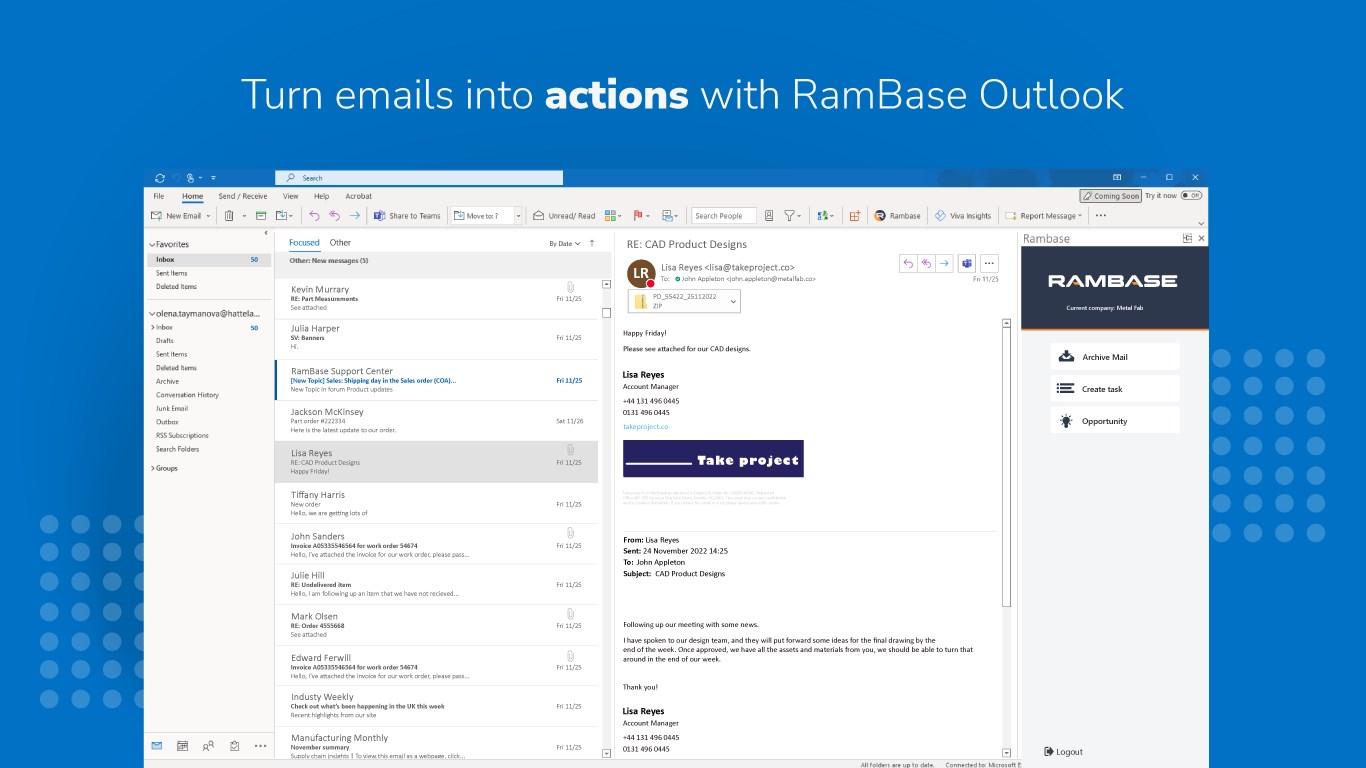Screen dimensions: 1366x768
Task: Click Logout in the Rambase pane
Action: click(1063, 752)
